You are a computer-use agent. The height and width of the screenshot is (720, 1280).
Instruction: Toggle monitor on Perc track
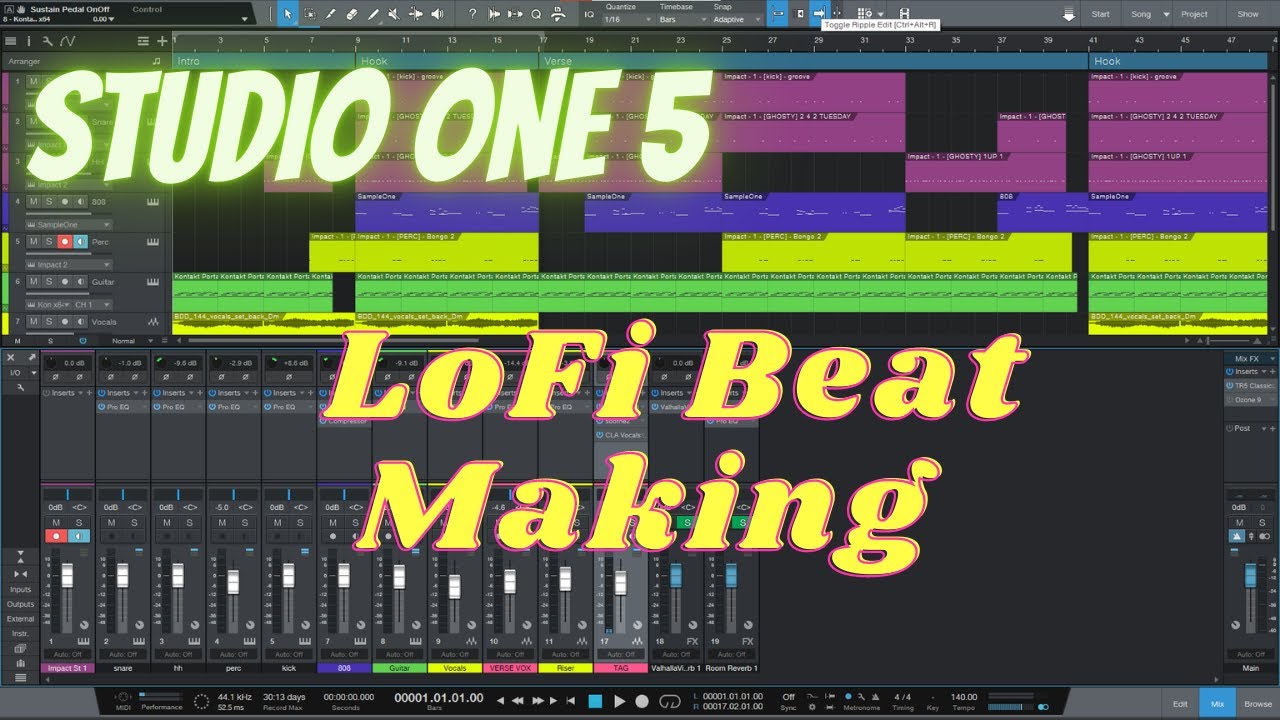tap(81, 242)
